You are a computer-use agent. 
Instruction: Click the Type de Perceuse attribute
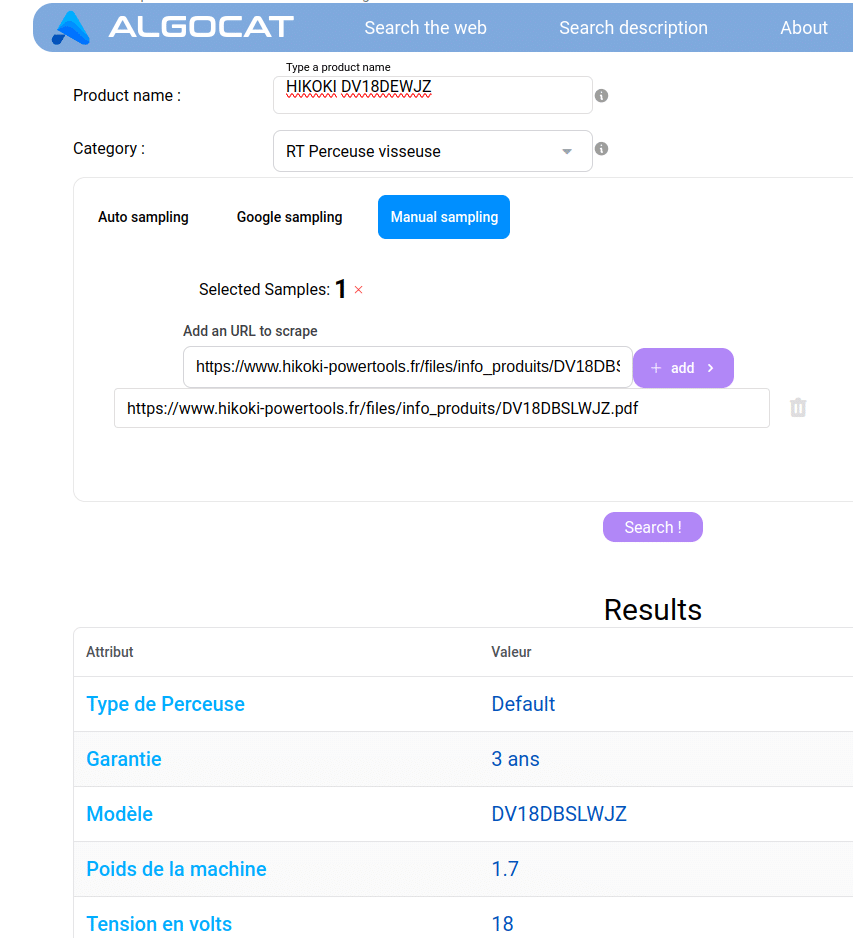[165, 704]
